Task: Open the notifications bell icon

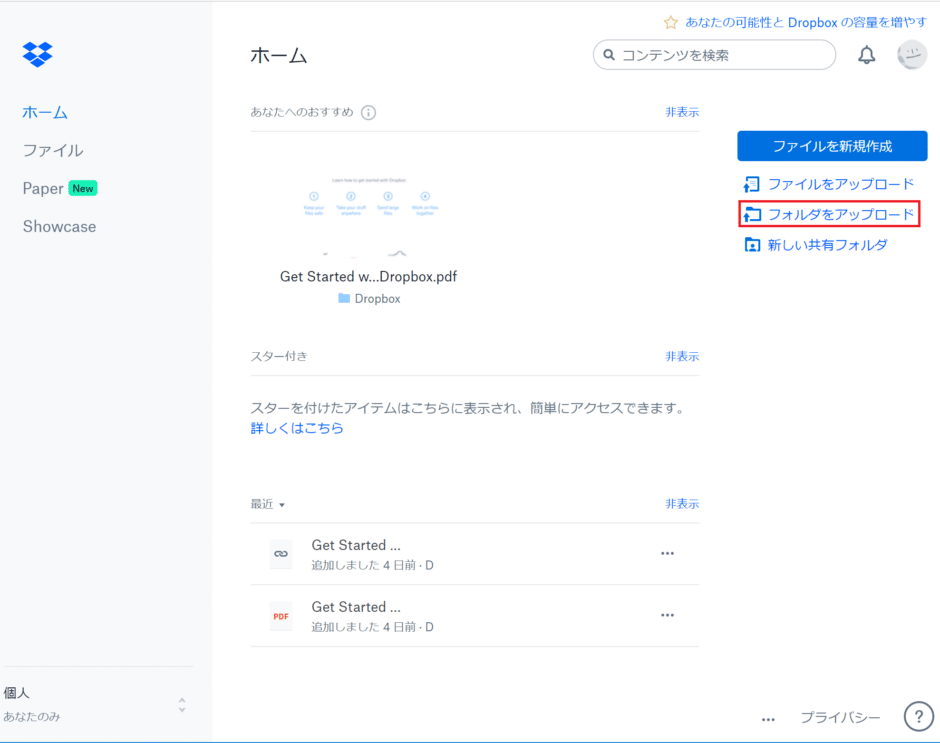Action: tap(866, 56)
